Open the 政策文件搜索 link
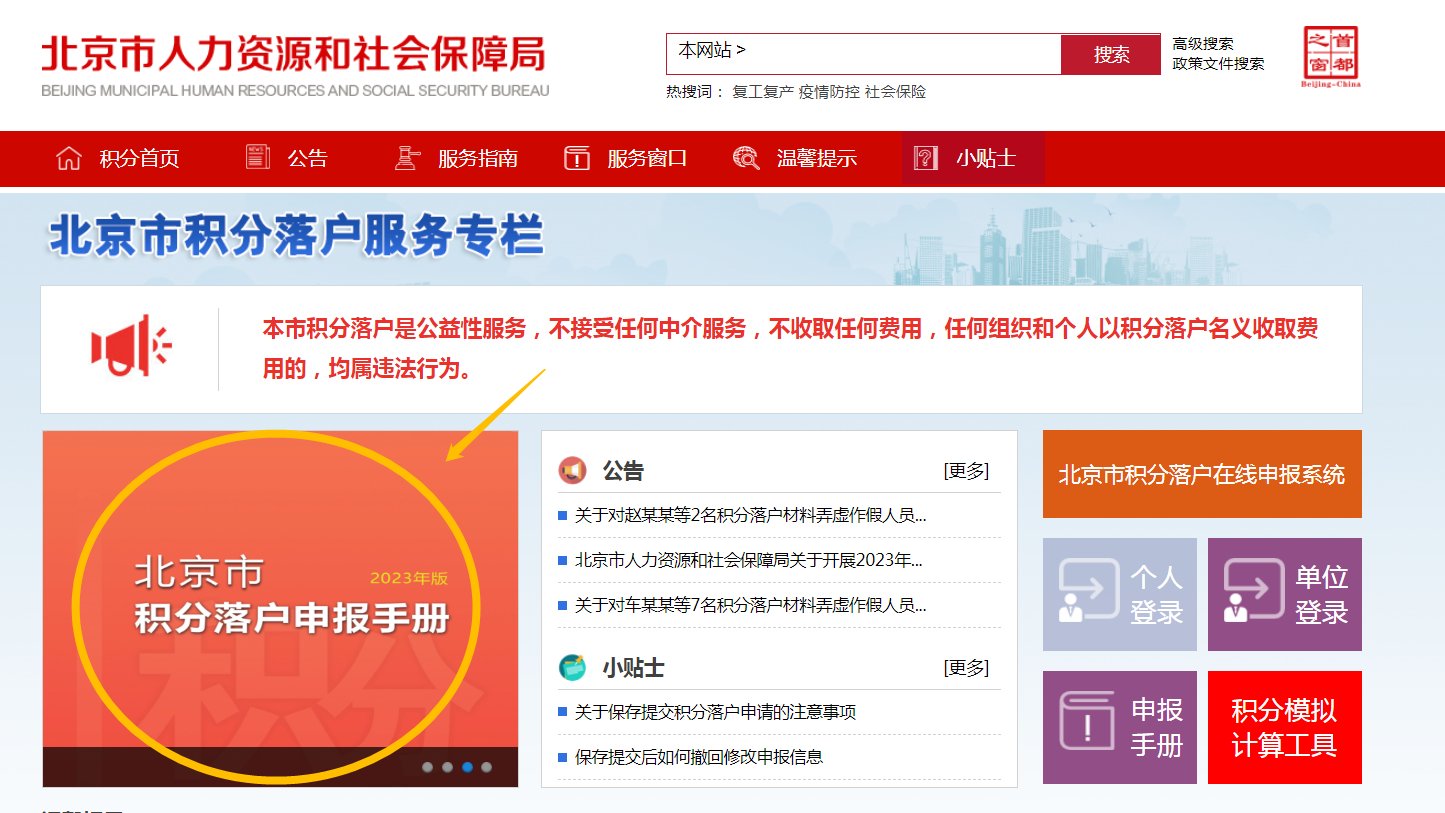 point(1218,64)
